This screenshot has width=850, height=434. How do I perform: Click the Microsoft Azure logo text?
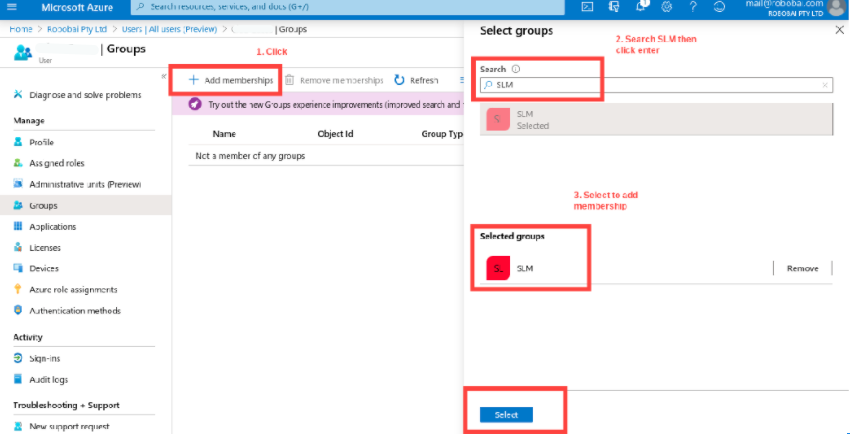[x=78, y=8]
